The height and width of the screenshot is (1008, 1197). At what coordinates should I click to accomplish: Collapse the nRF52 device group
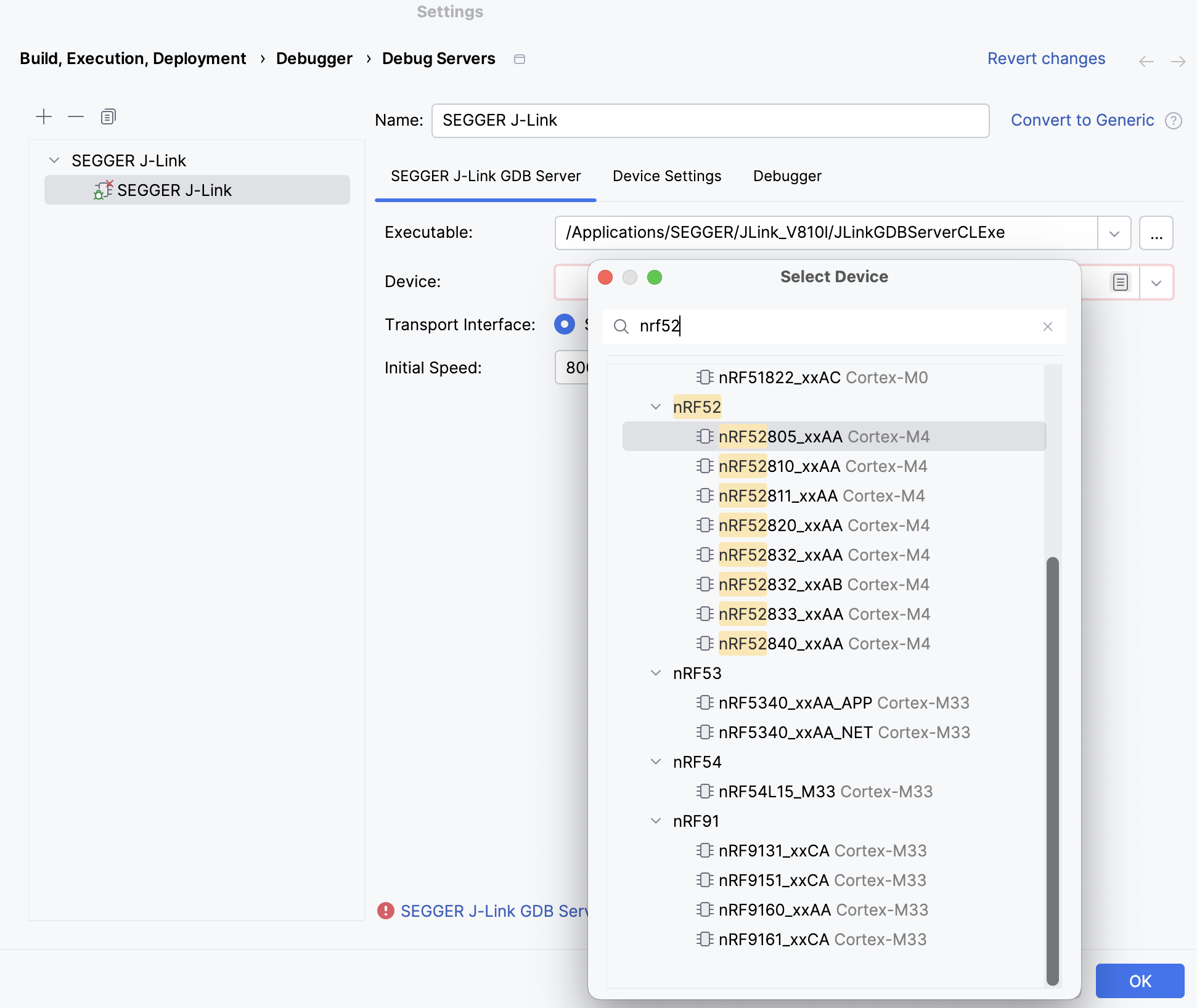pyautogui.click(x=655, y=406)
